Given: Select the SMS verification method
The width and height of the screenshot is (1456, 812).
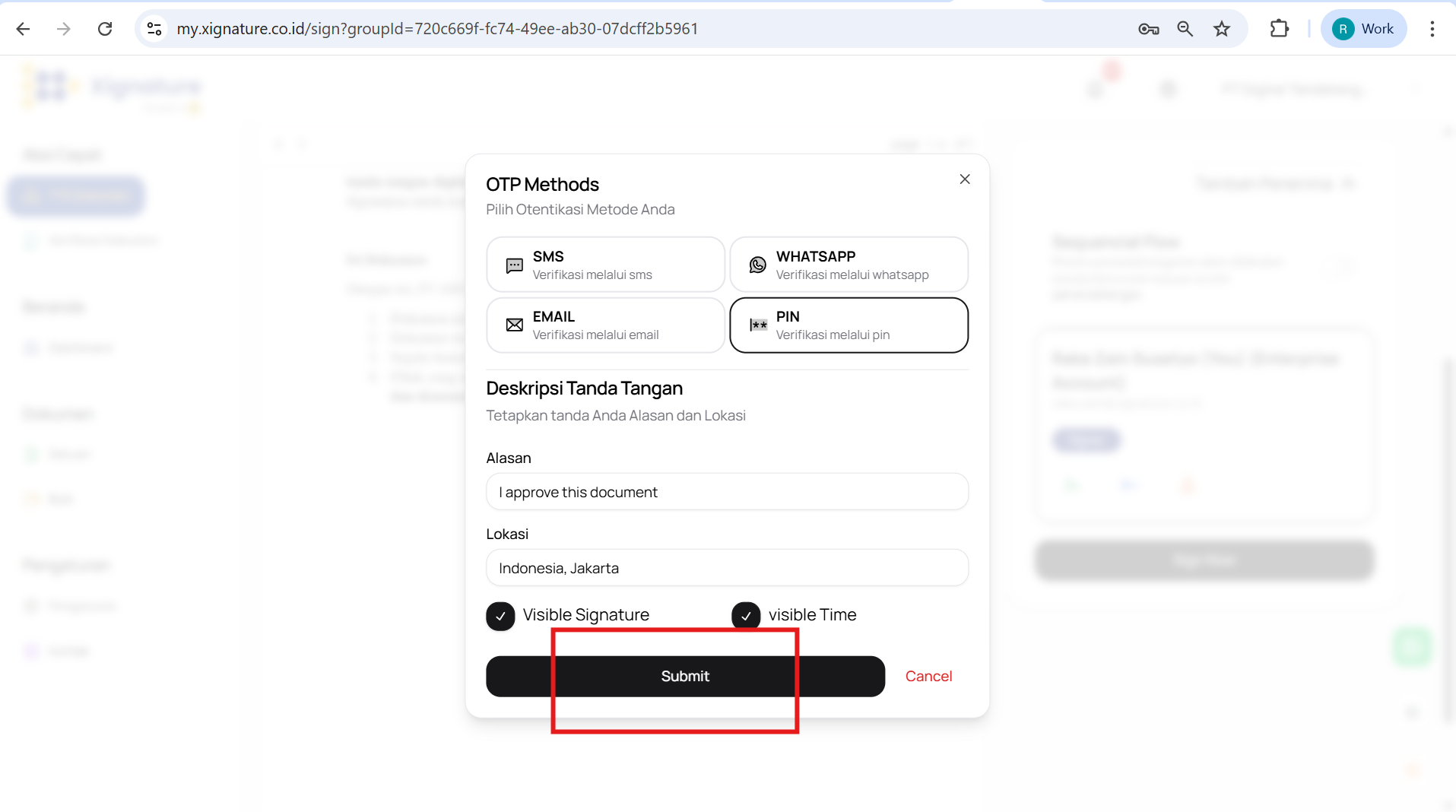Looking at the screenshot, I should click(605, 265).
